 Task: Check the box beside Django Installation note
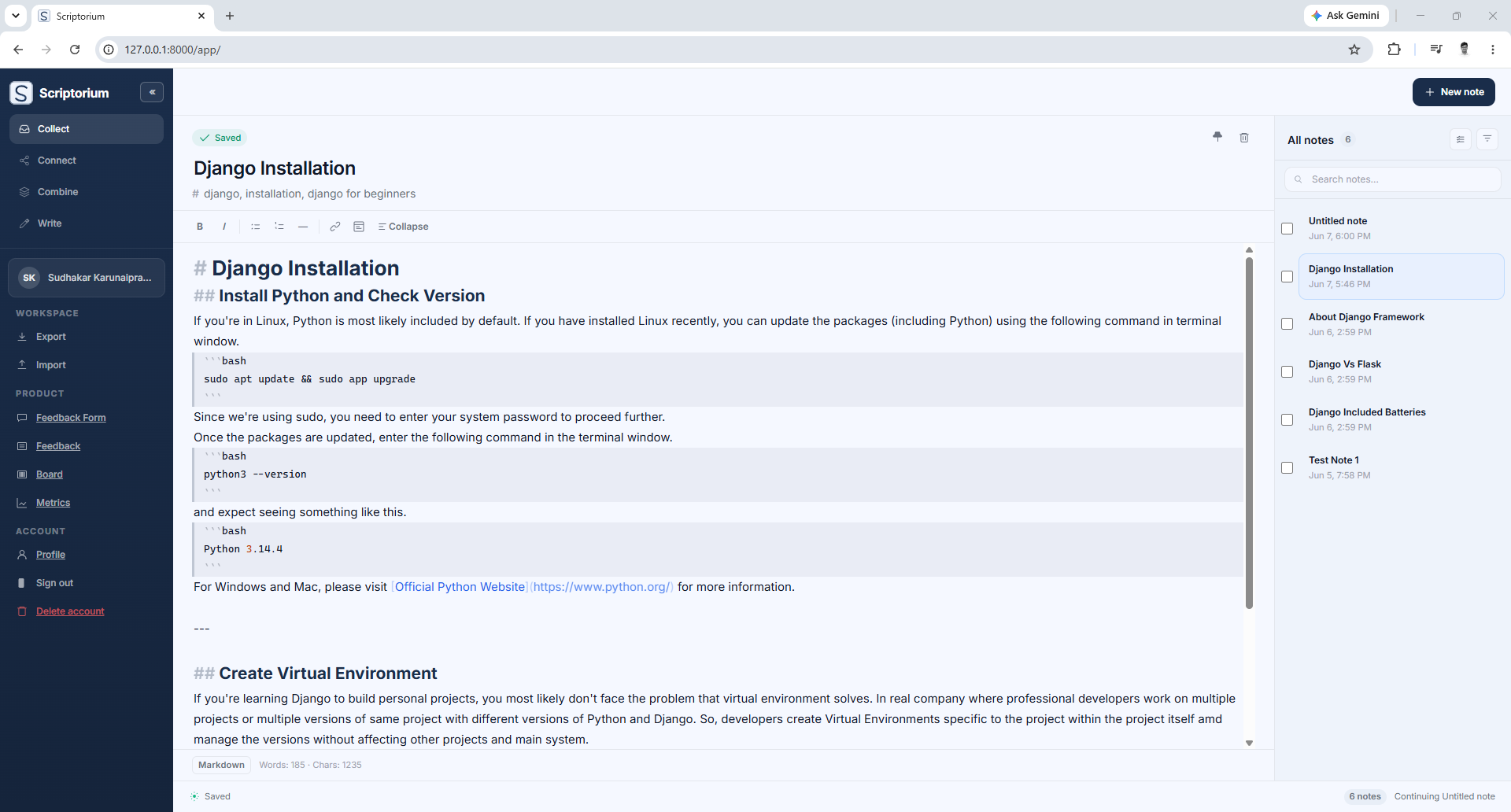tap(1287, 277)
